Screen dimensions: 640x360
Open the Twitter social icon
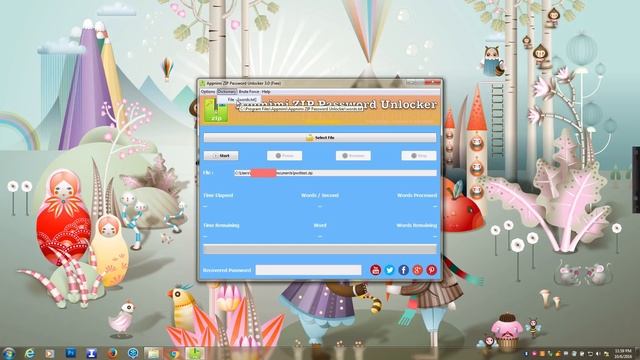coord(389,270)
